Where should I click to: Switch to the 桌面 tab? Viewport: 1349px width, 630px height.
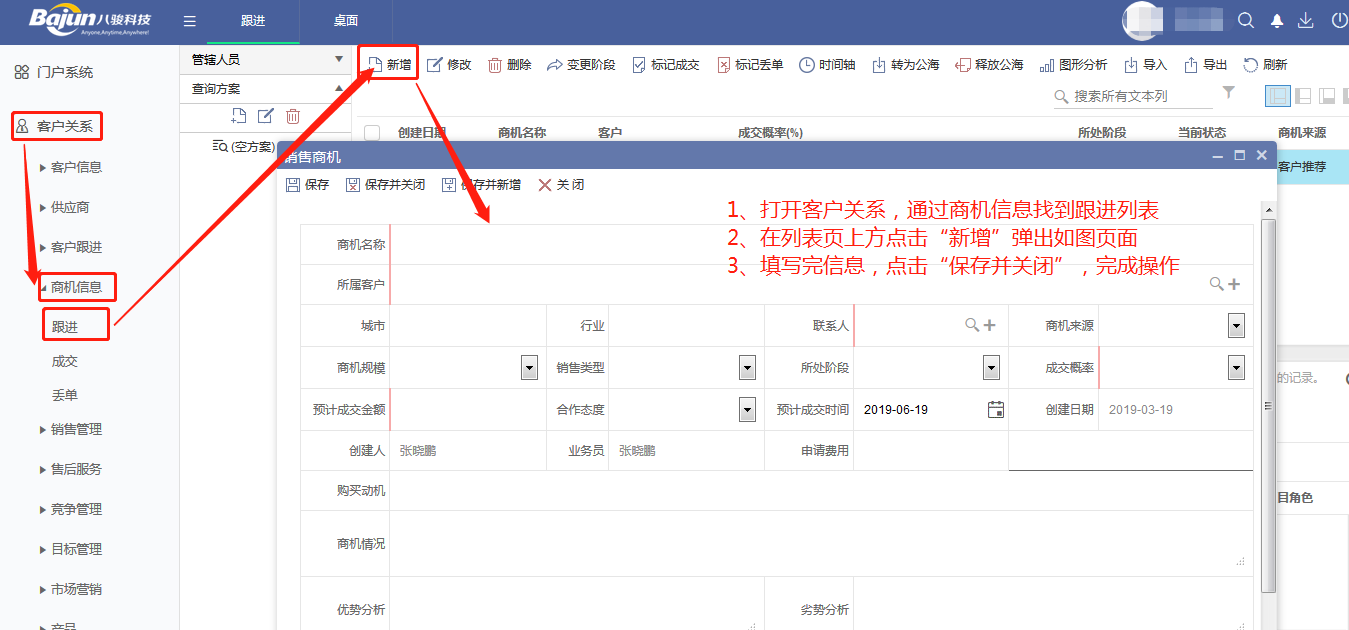(346, 21)
